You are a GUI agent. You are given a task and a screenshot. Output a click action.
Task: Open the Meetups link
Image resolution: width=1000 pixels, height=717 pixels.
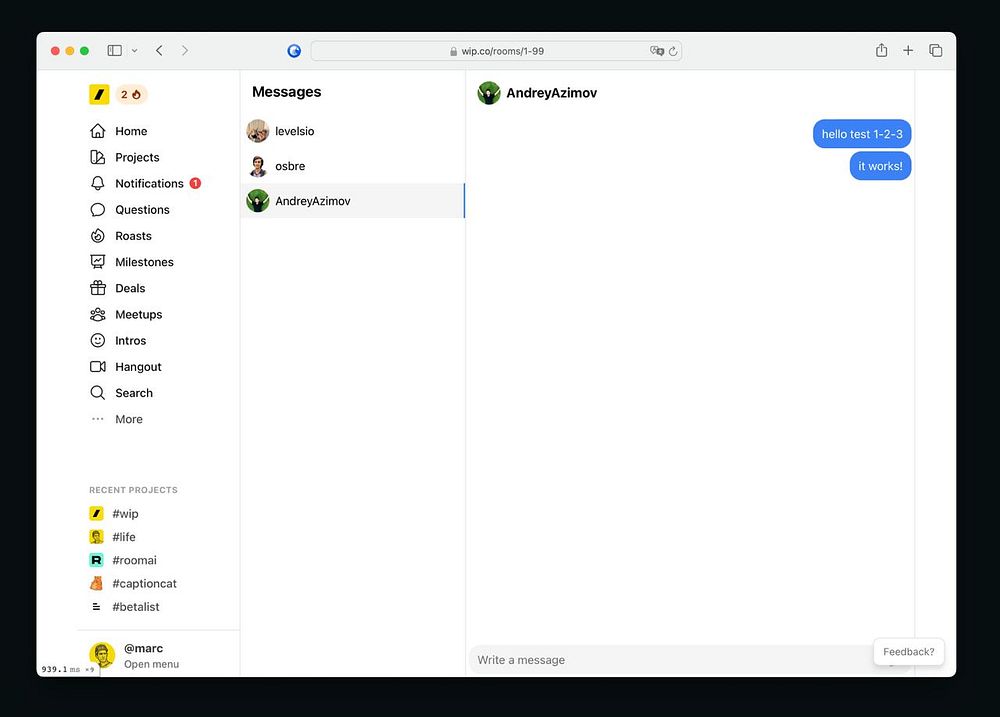tap(138, 314)
